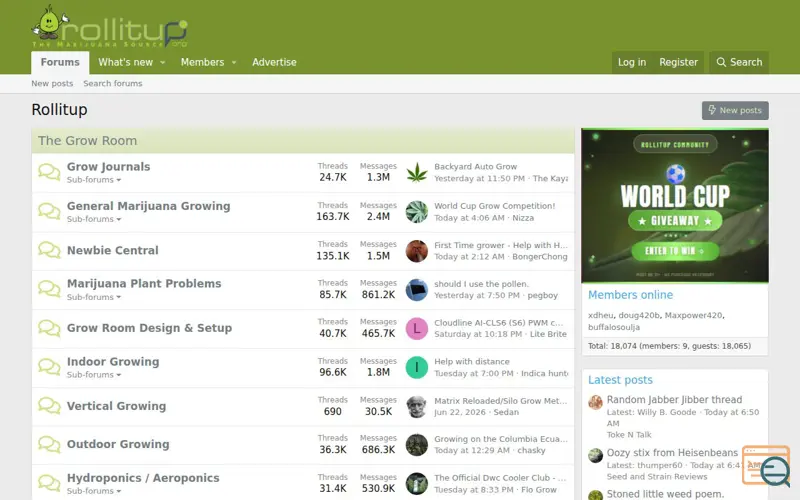
Task: Click Sedan avatar in Vertical Growing row
Action: click(x=417, y=407)
